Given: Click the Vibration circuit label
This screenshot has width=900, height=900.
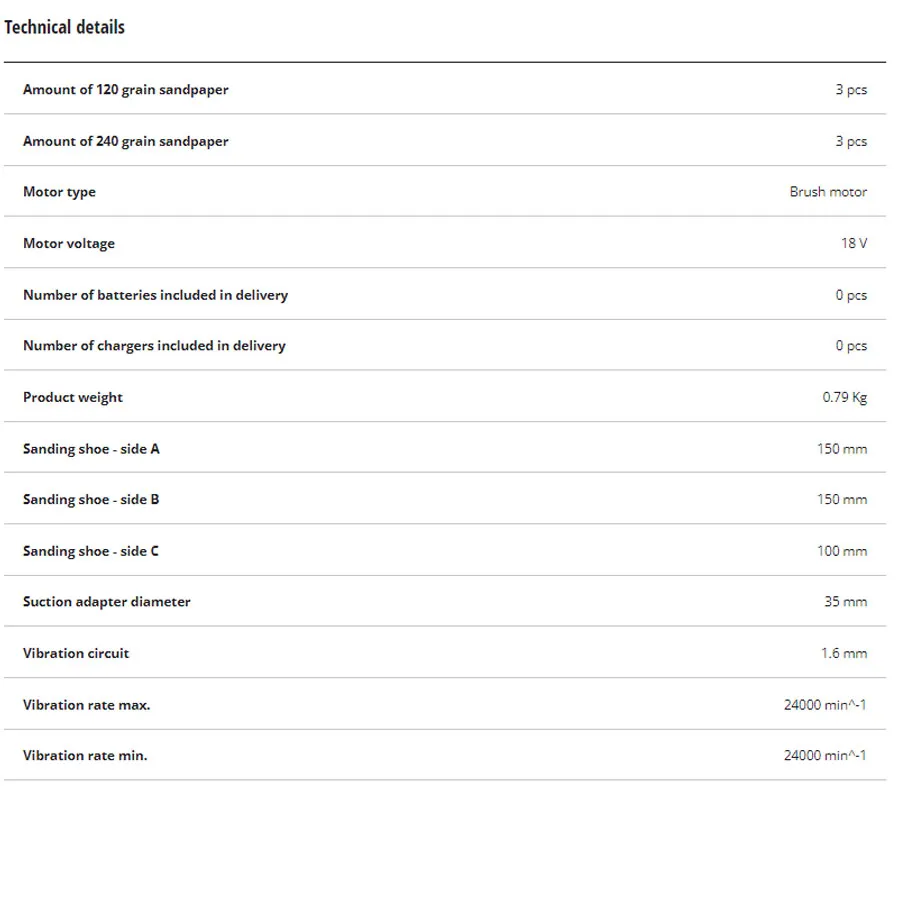Looking at the screenshot, I should pyautogui.click(x=76, y=653).
